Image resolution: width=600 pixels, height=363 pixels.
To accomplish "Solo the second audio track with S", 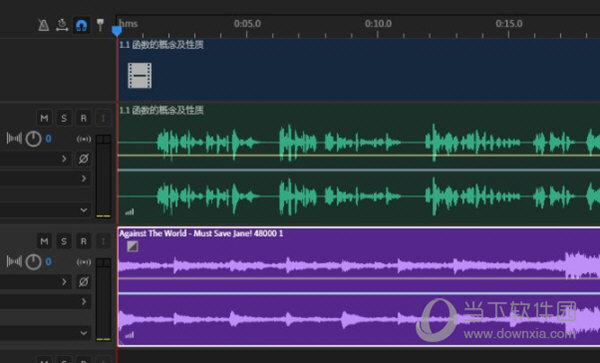I will pyautogui.click(x=64, y=241).
